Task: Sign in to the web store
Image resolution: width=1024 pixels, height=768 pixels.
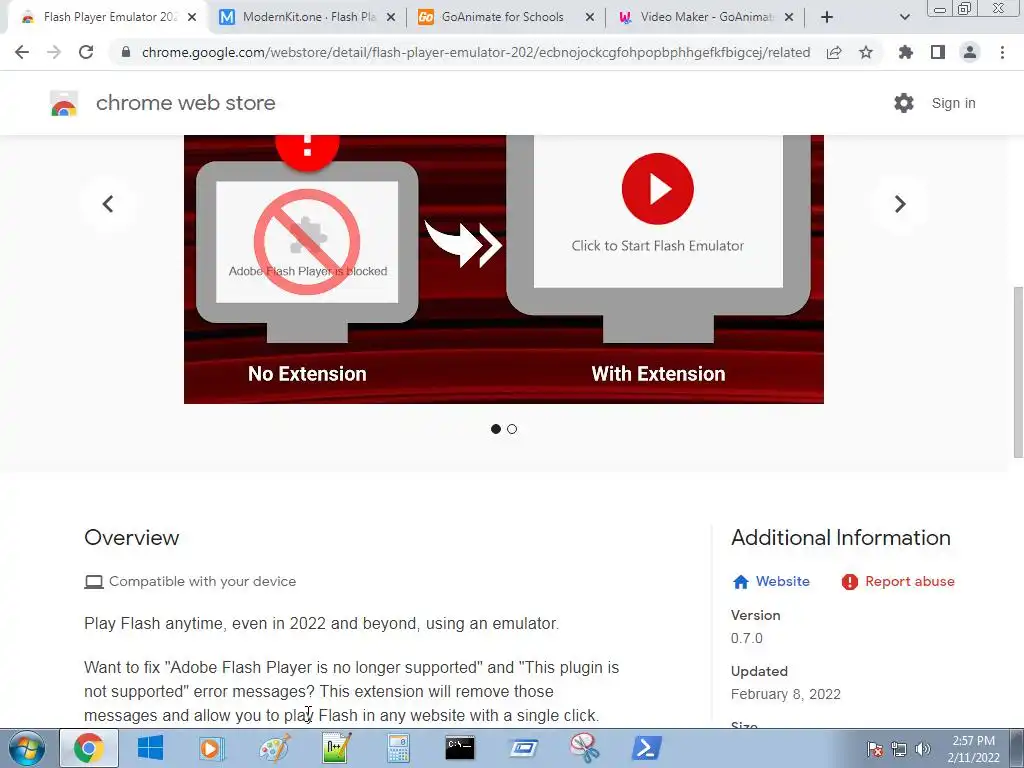Action: 953,103
